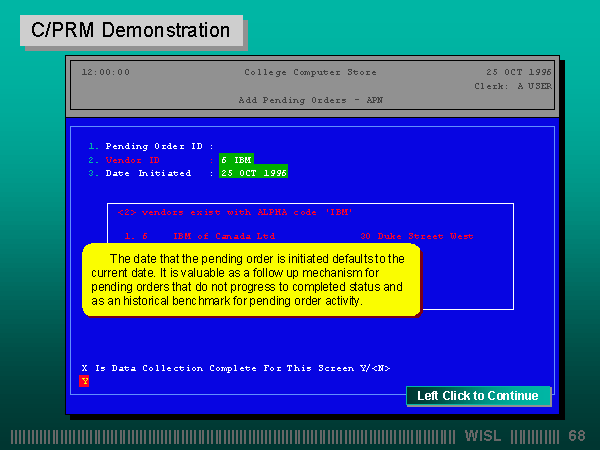The image size is (600, 450).
Task: Select the Date Initiated field value
Action: 254,173
